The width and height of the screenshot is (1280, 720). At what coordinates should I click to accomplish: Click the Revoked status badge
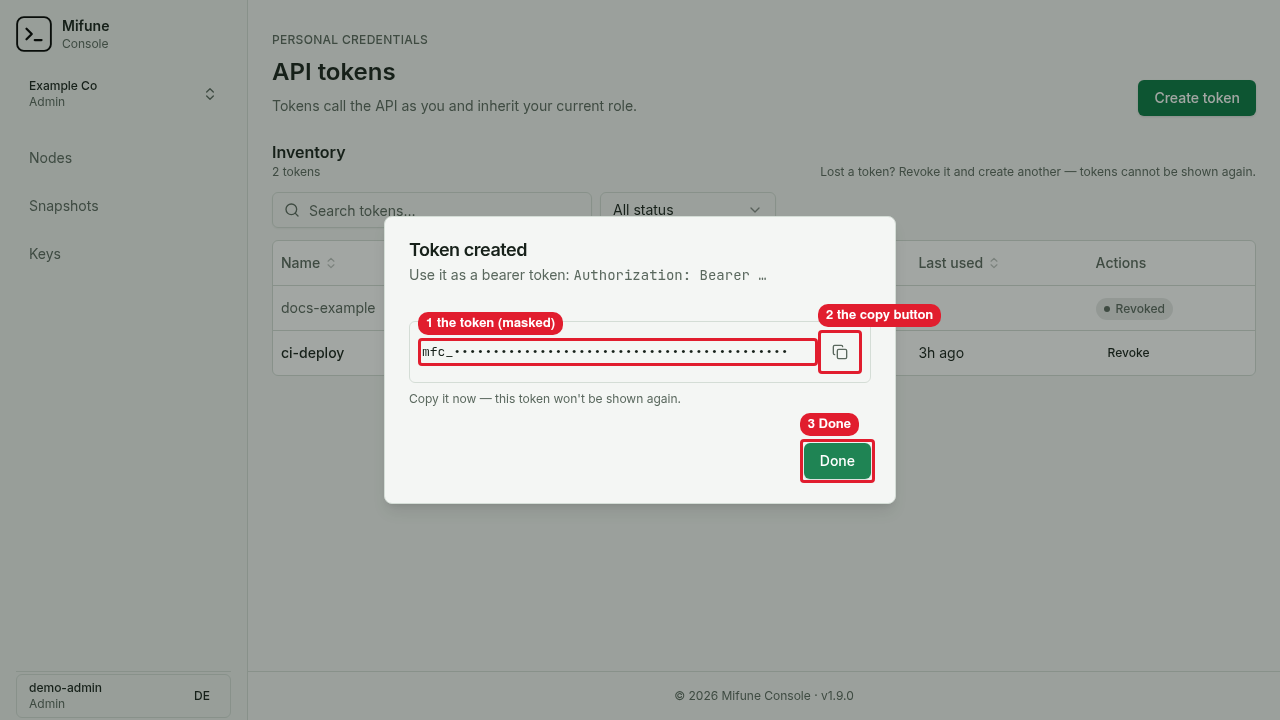tap(1134, 309)
